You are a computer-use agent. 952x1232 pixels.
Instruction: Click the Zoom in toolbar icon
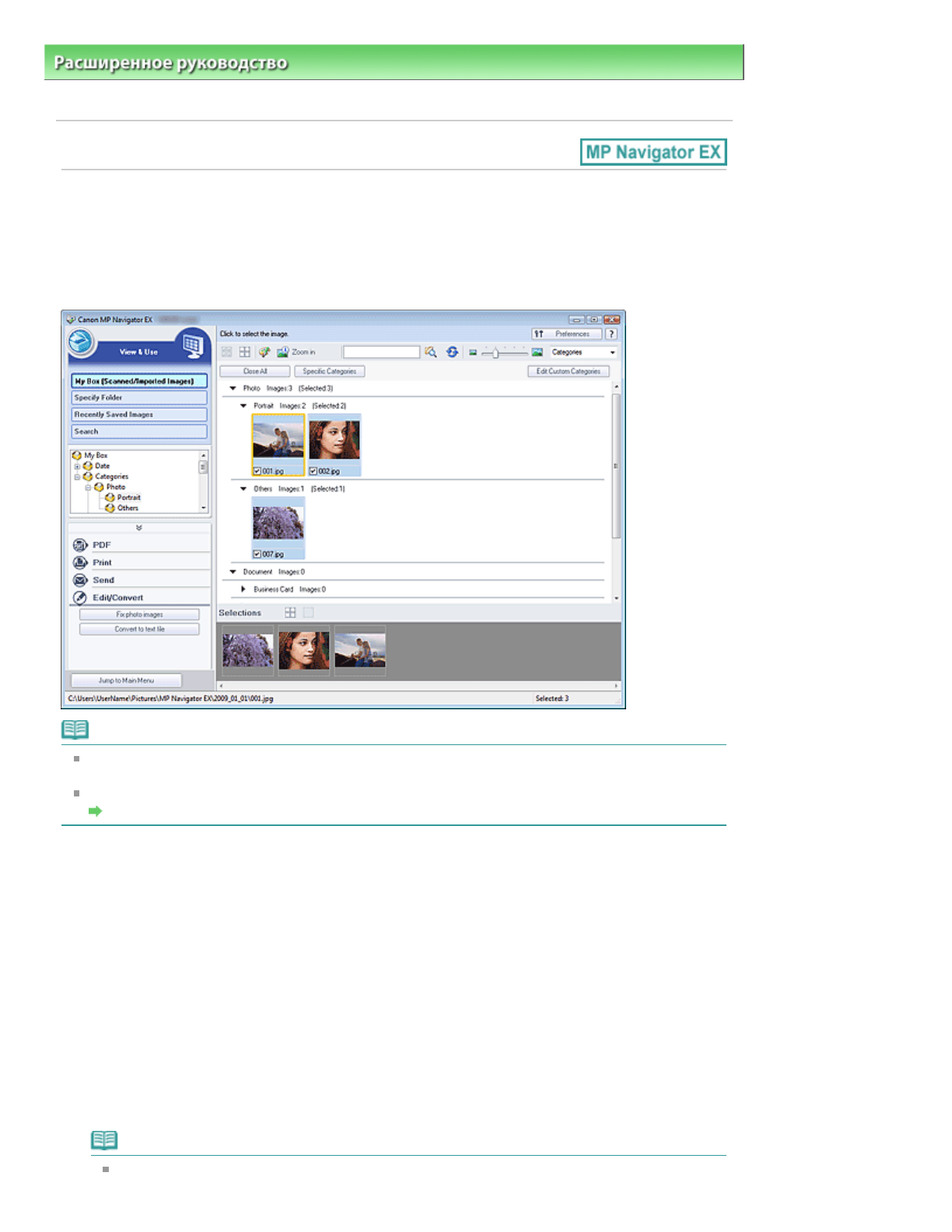(x=283, y=352)
